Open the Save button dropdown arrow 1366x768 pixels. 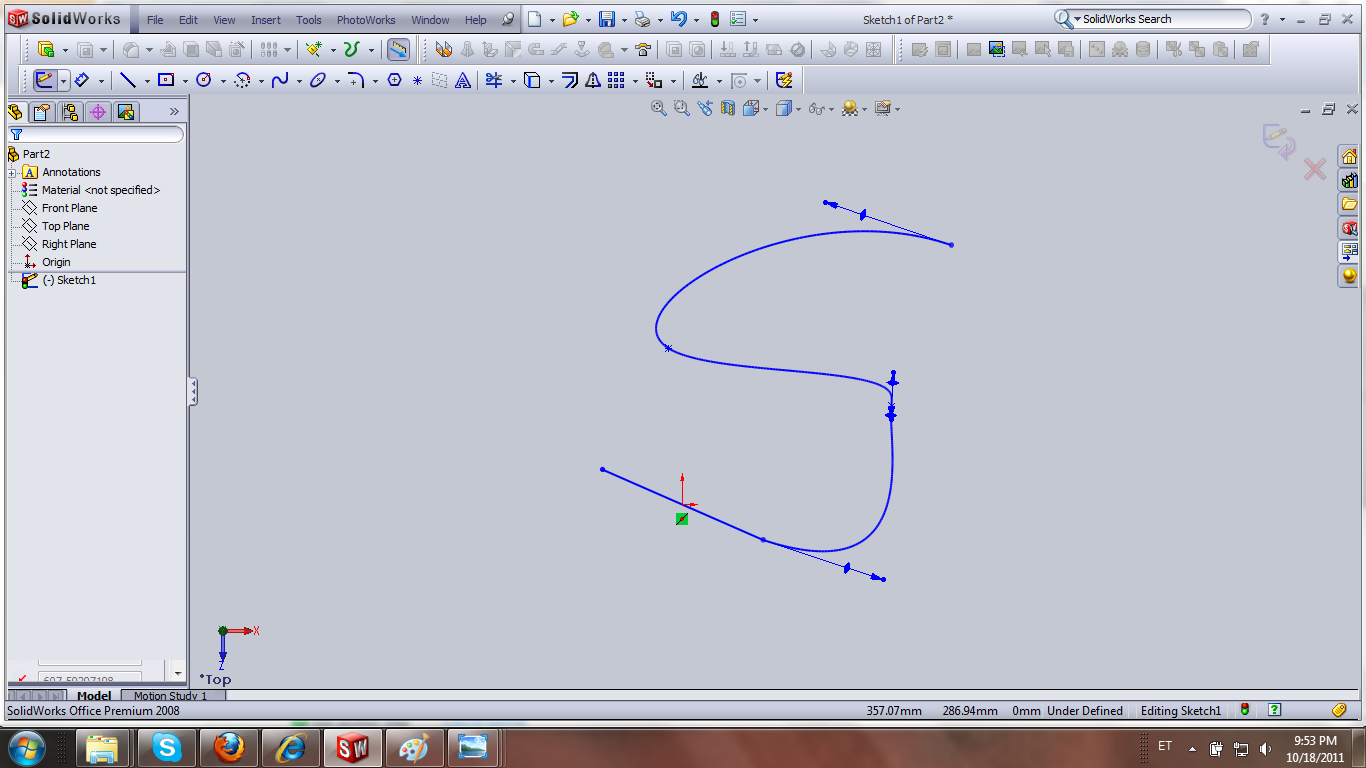coord(624,20)
